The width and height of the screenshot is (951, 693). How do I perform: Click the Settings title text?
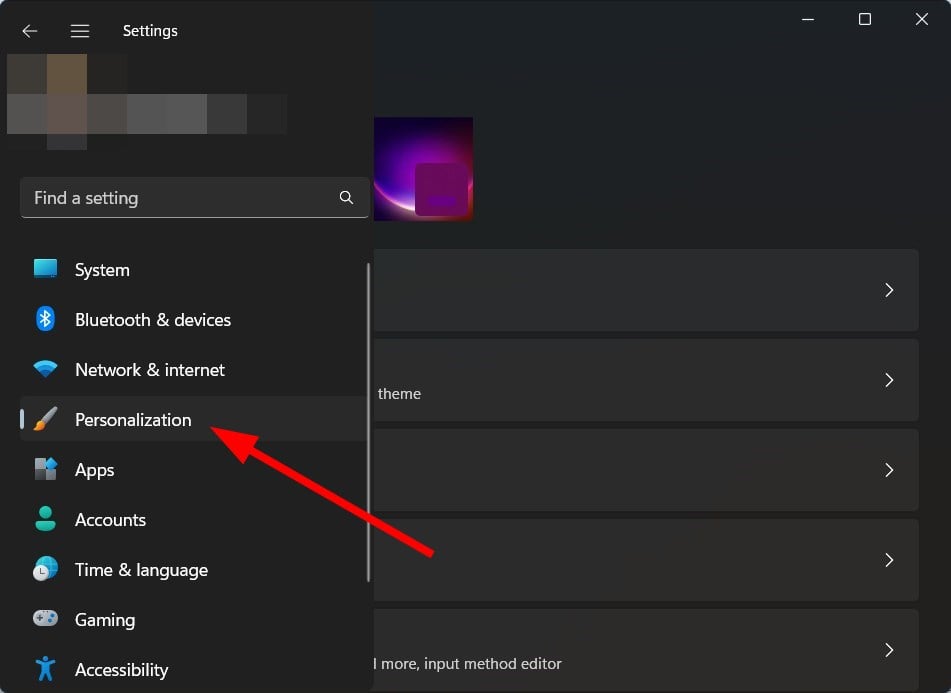pyautogui.click(x=150, y=31)
